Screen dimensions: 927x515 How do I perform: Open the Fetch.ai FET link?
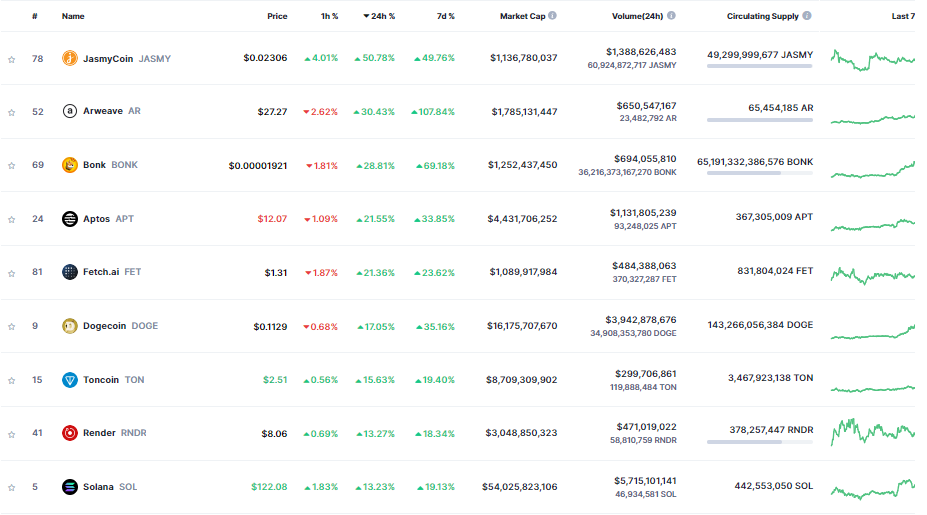(x=112, y=272)
